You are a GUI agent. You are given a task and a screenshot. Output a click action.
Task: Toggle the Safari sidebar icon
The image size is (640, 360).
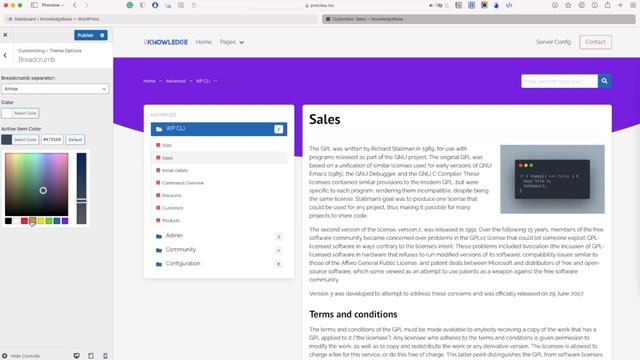coord(34,5)
